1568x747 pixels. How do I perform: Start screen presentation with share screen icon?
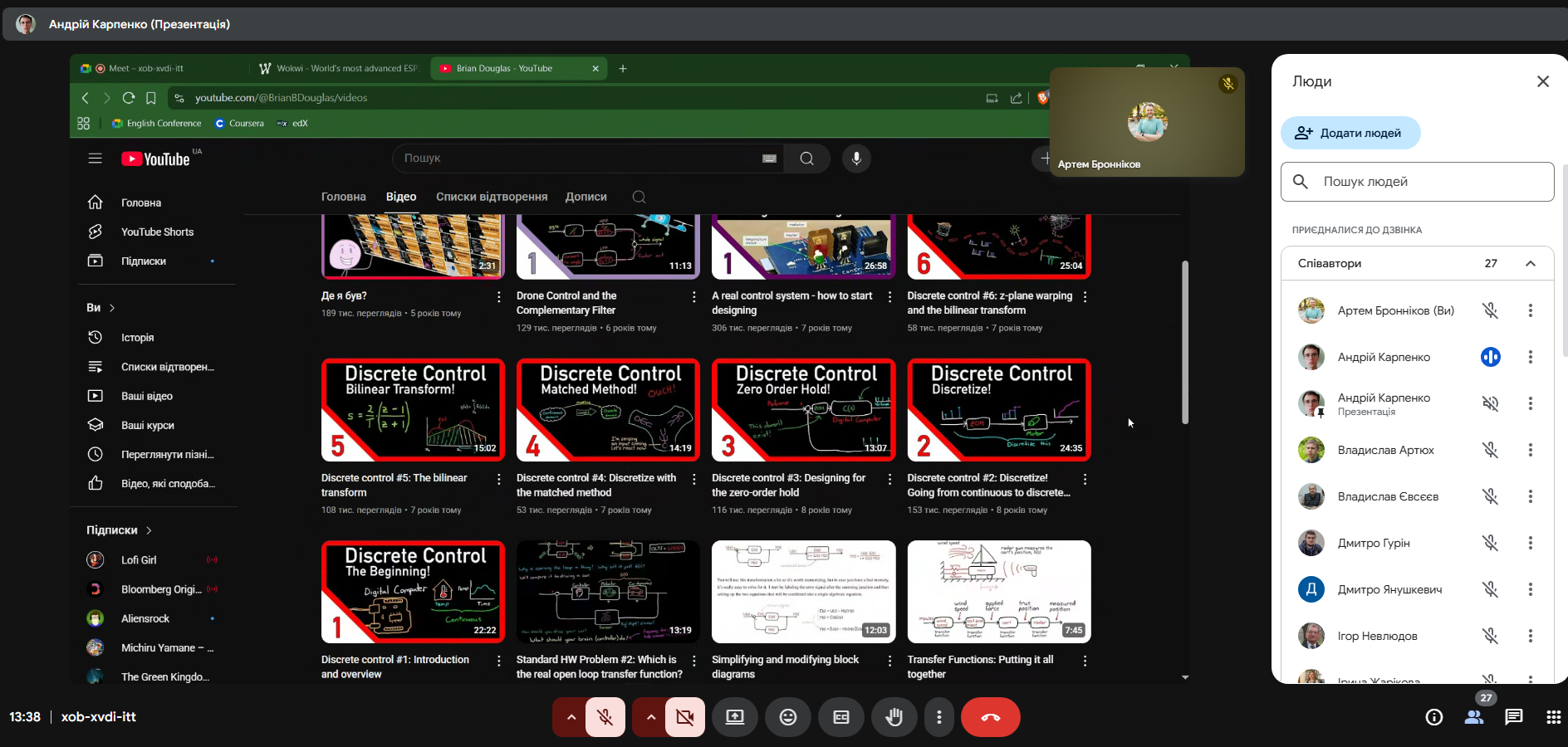click(x=735, y=717)
